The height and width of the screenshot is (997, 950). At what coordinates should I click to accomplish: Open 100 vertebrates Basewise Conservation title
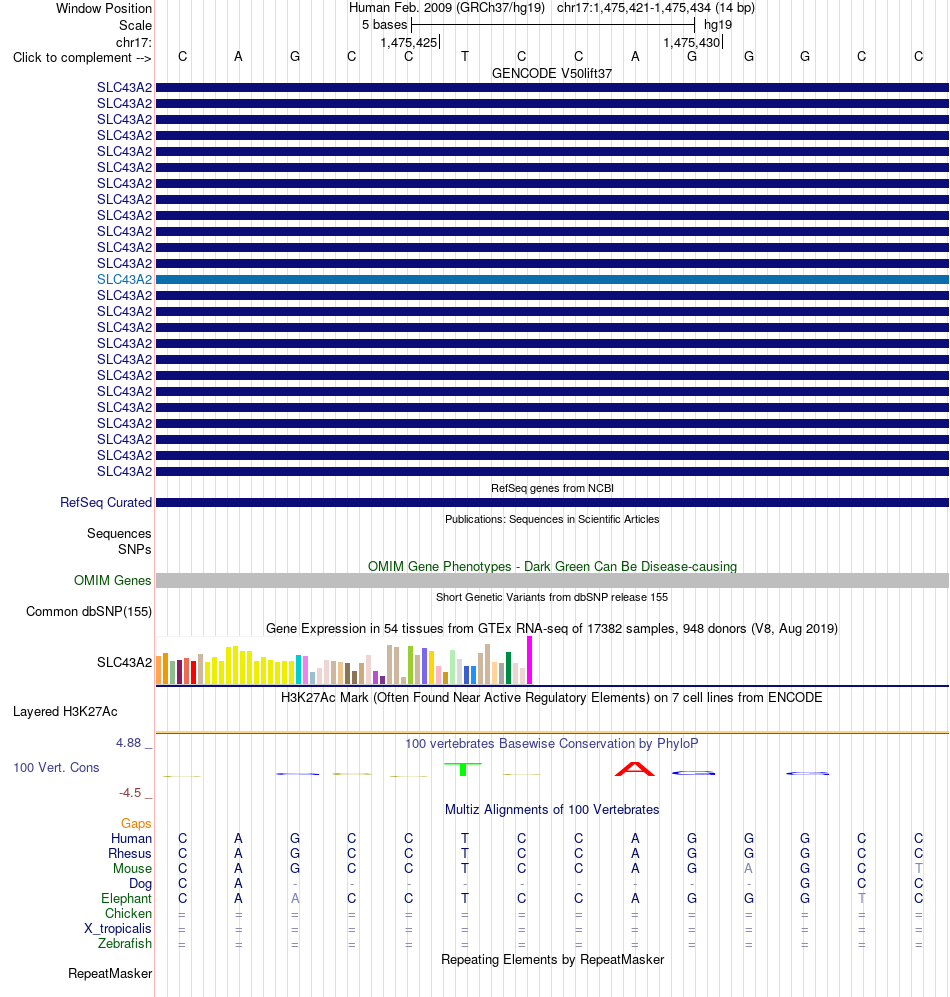pos(552,743)
